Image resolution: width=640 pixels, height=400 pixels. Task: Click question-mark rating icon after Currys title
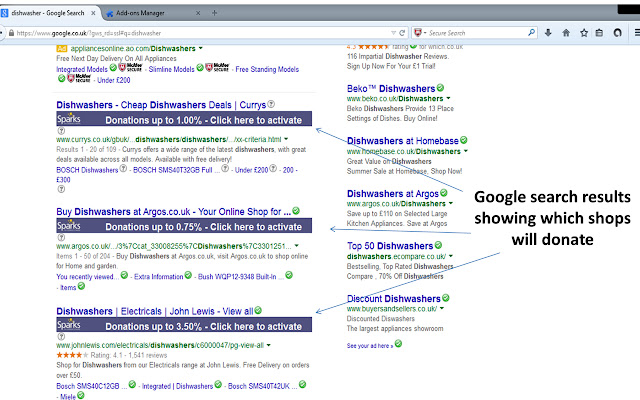(271, 104)
